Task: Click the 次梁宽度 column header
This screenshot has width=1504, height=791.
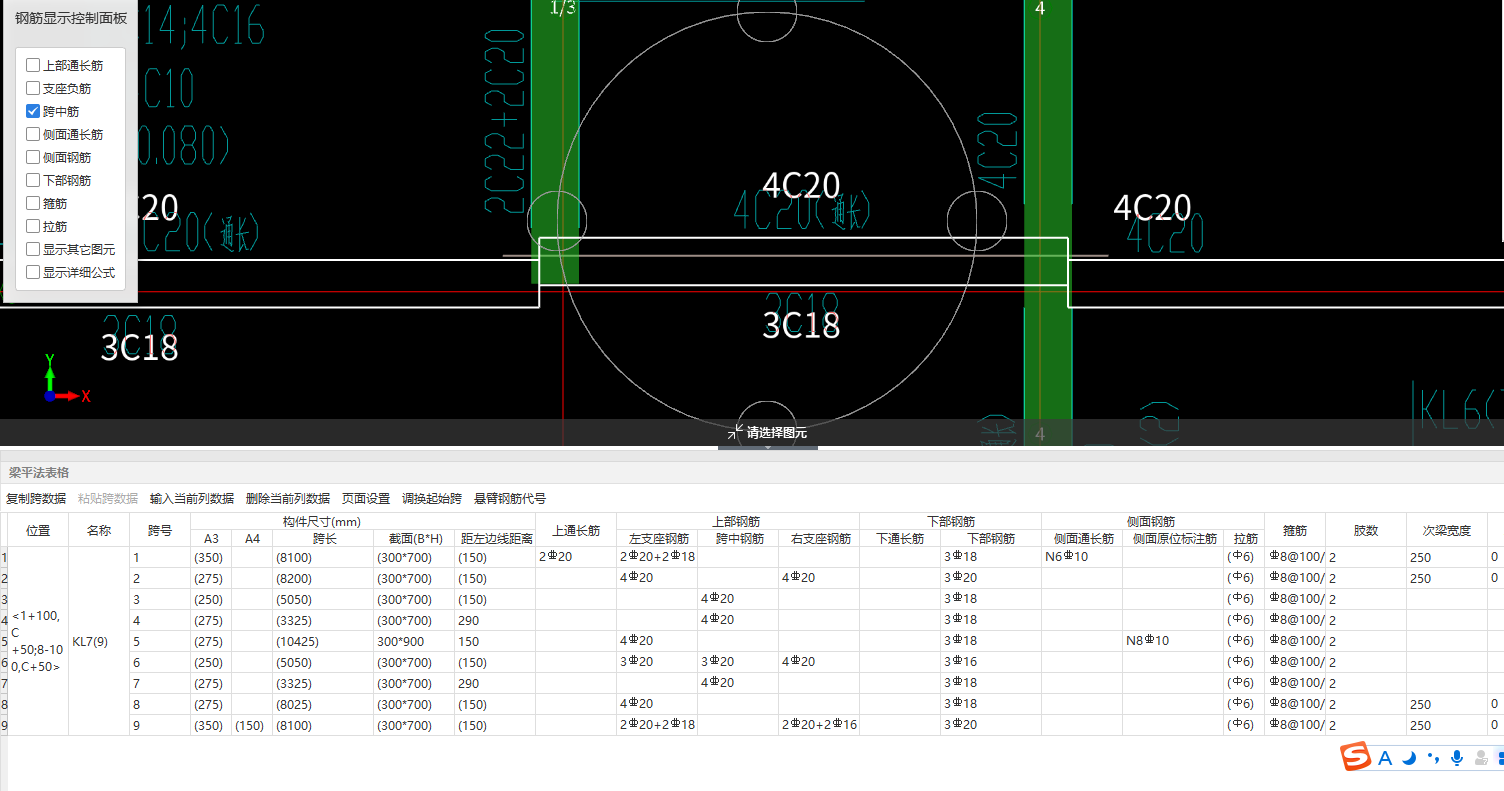Action: [1447, 530]
